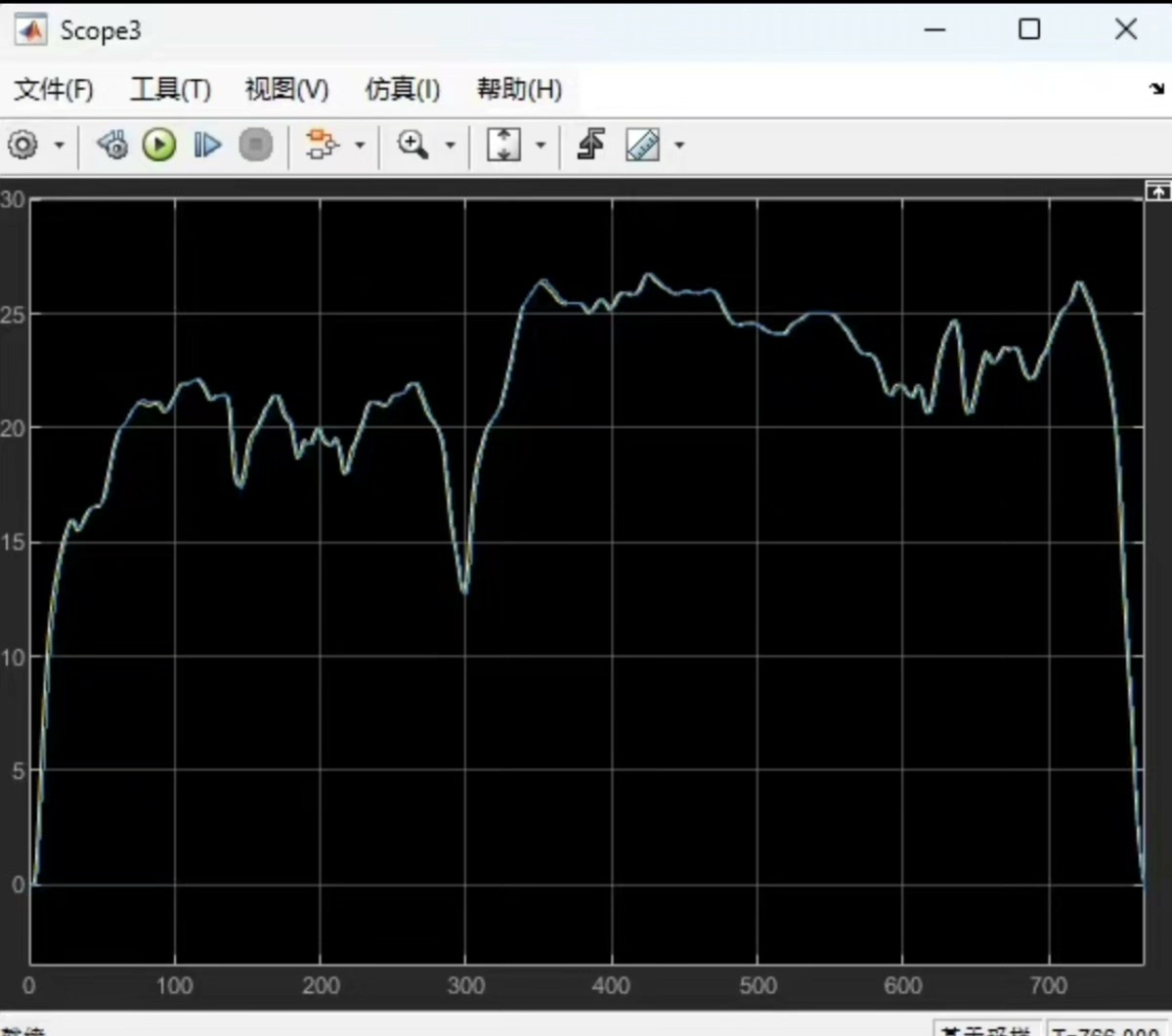Minimize the Scope3 window
The height and width of the screenshot is (1036, 1172).
pos(934,30)
